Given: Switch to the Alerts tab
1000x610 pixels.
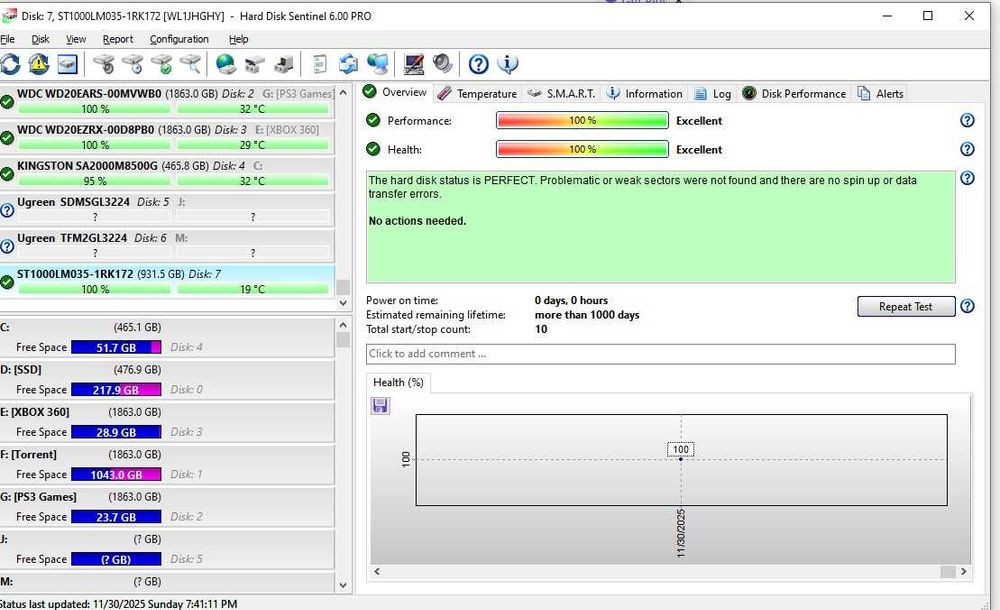Looking at the screenshot, I should click(x=881, y=94).
